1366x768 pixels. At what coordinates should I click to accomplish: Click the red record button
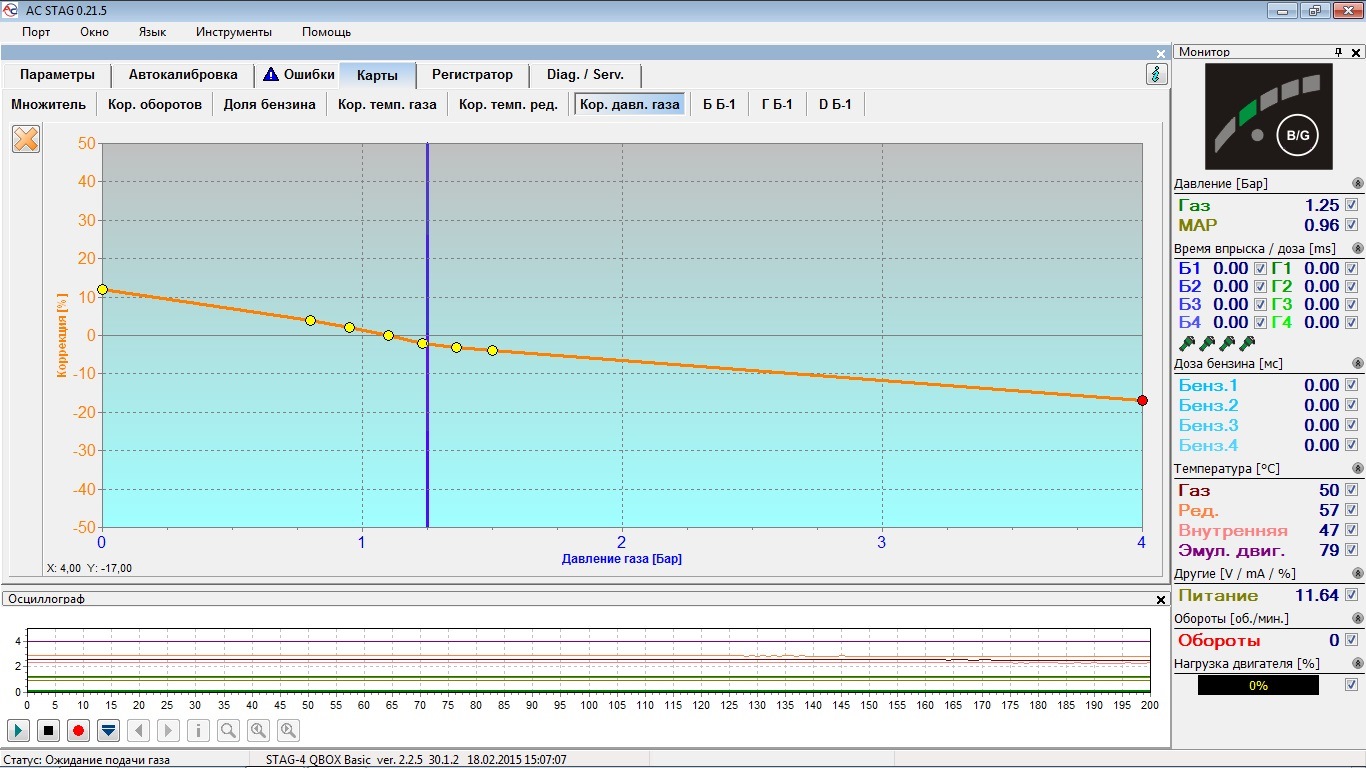78,730
